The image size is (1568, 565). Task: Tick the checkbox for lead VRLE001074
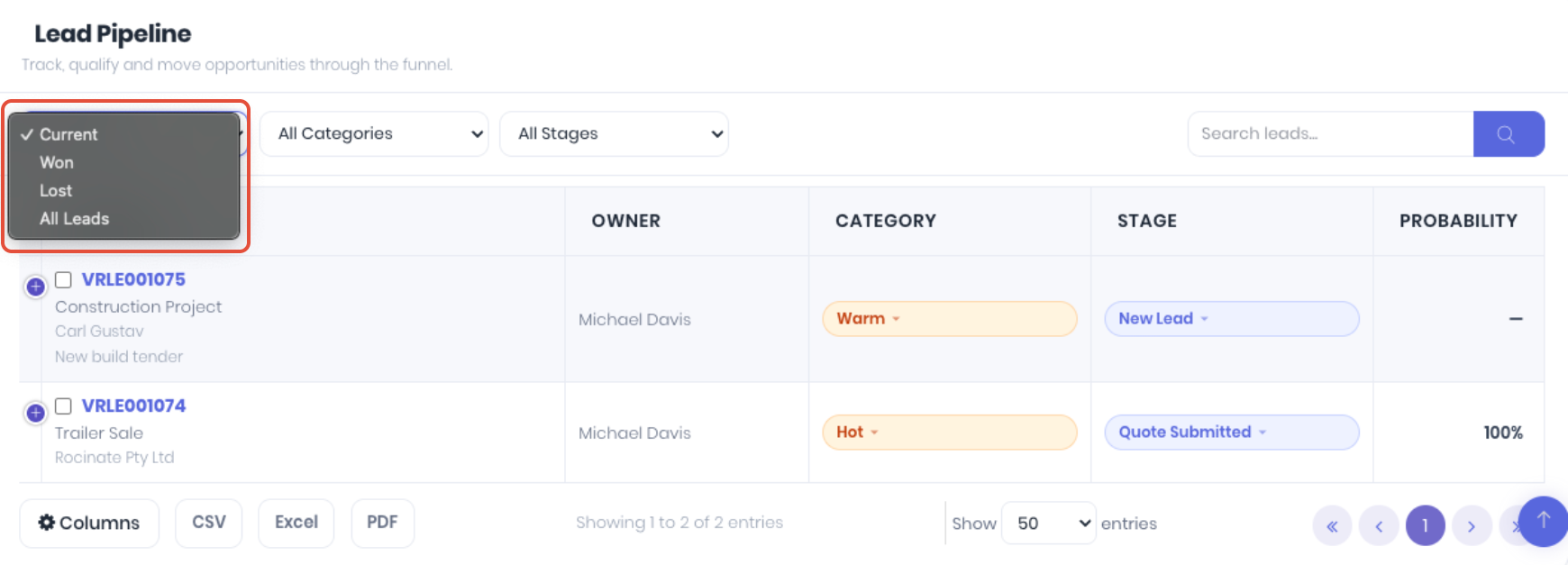click(x=63, y=406)
